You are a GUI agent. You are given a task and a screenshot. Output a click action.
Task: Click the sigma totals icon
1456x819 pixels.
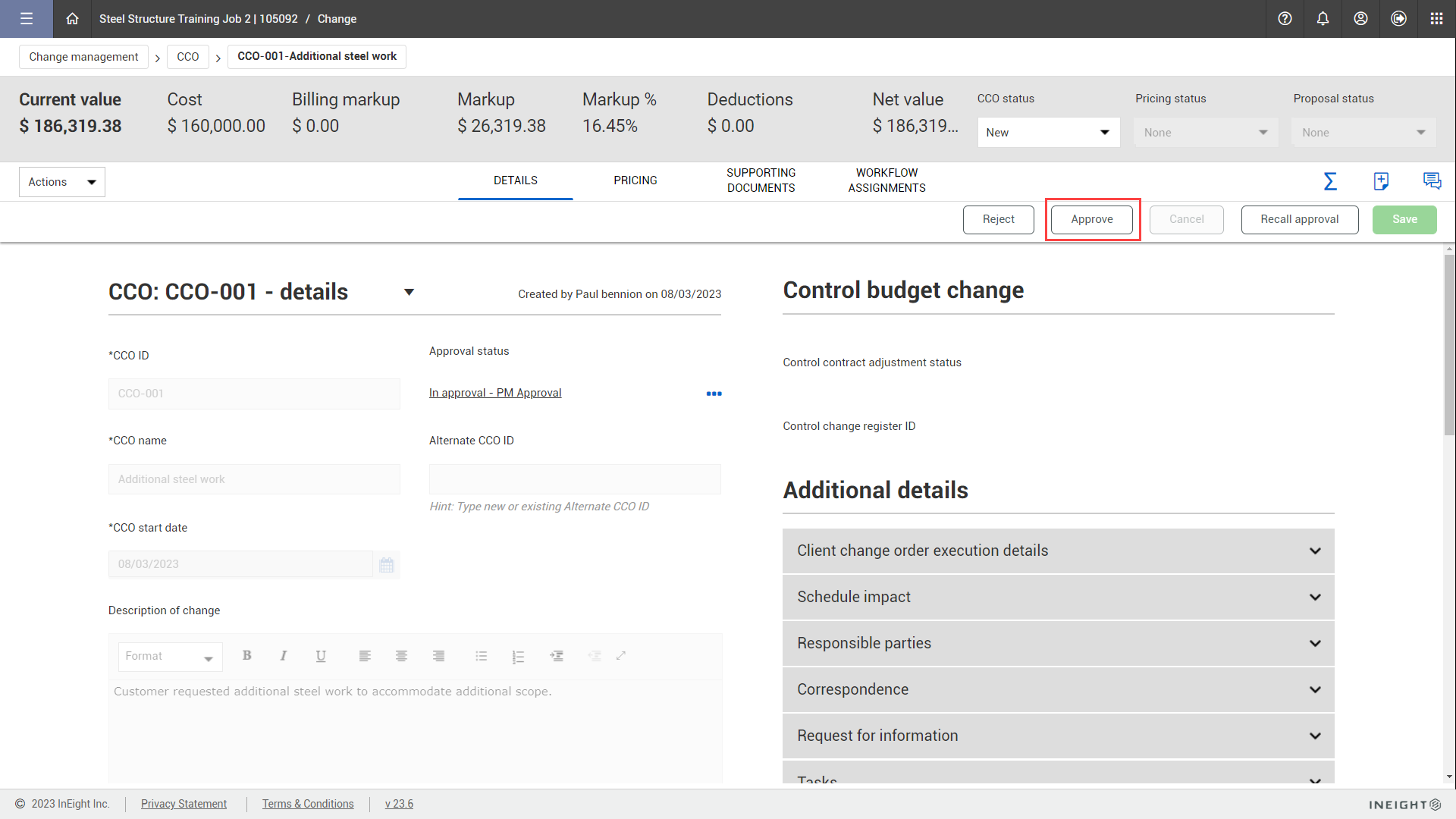(x=1330, y=181)
